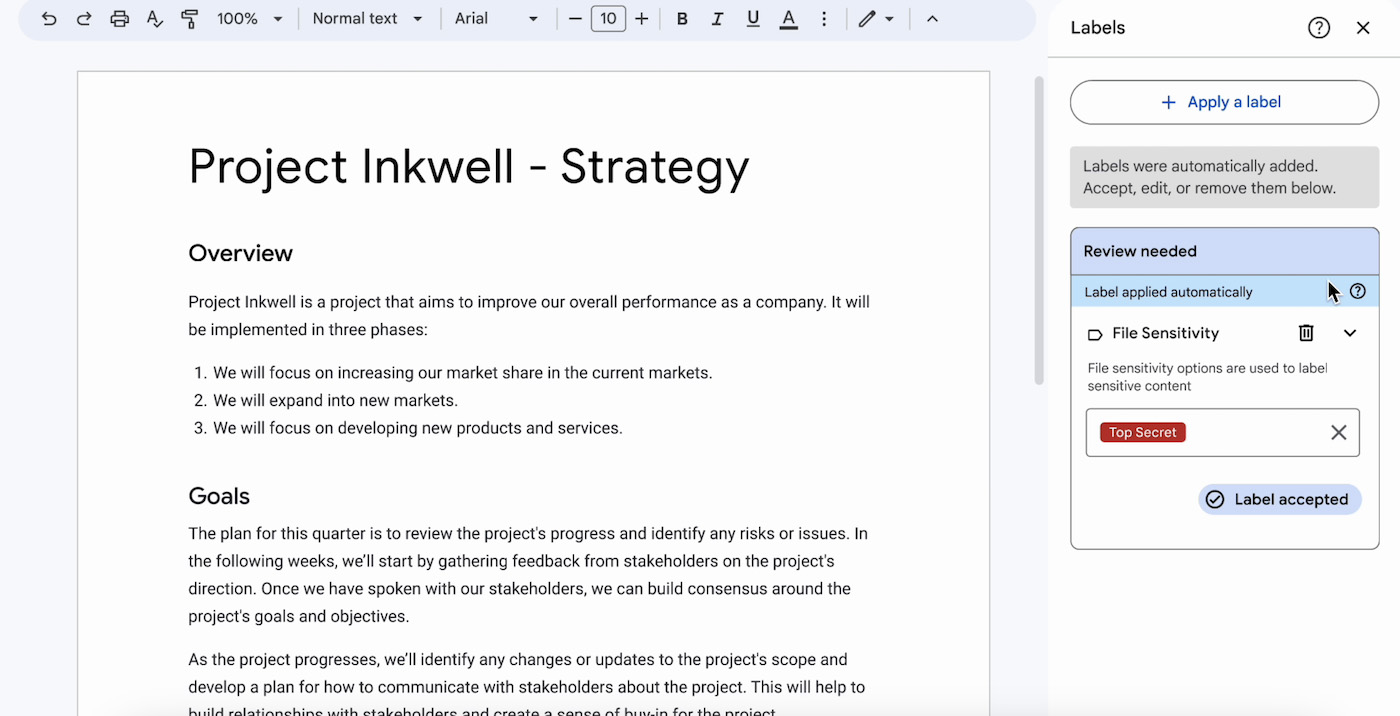Redo the last action
Screen dimensions: 1400x716
click(x=84, y=18)
